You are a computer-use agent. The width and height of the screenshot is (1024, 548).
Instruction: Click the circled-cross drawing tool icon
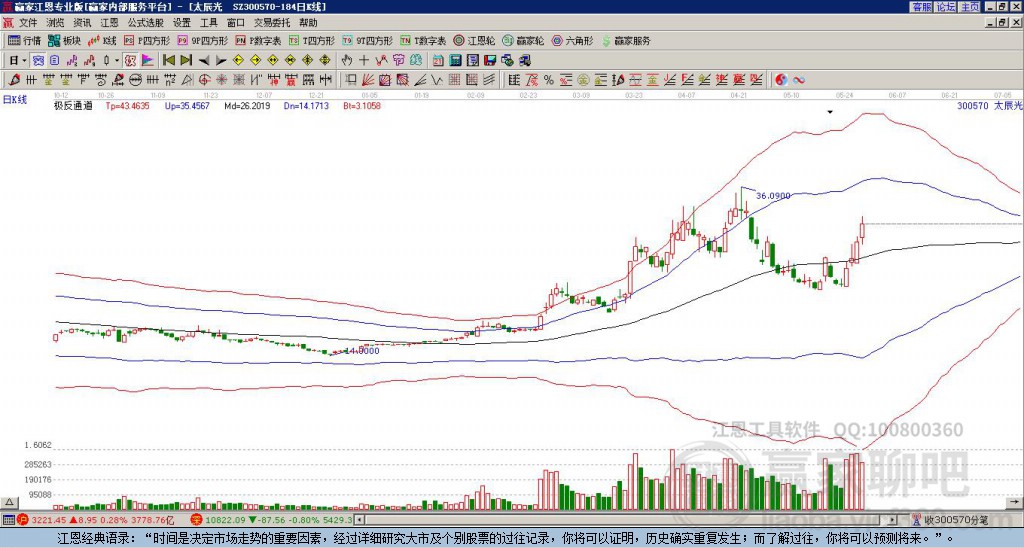coord(204,80)
